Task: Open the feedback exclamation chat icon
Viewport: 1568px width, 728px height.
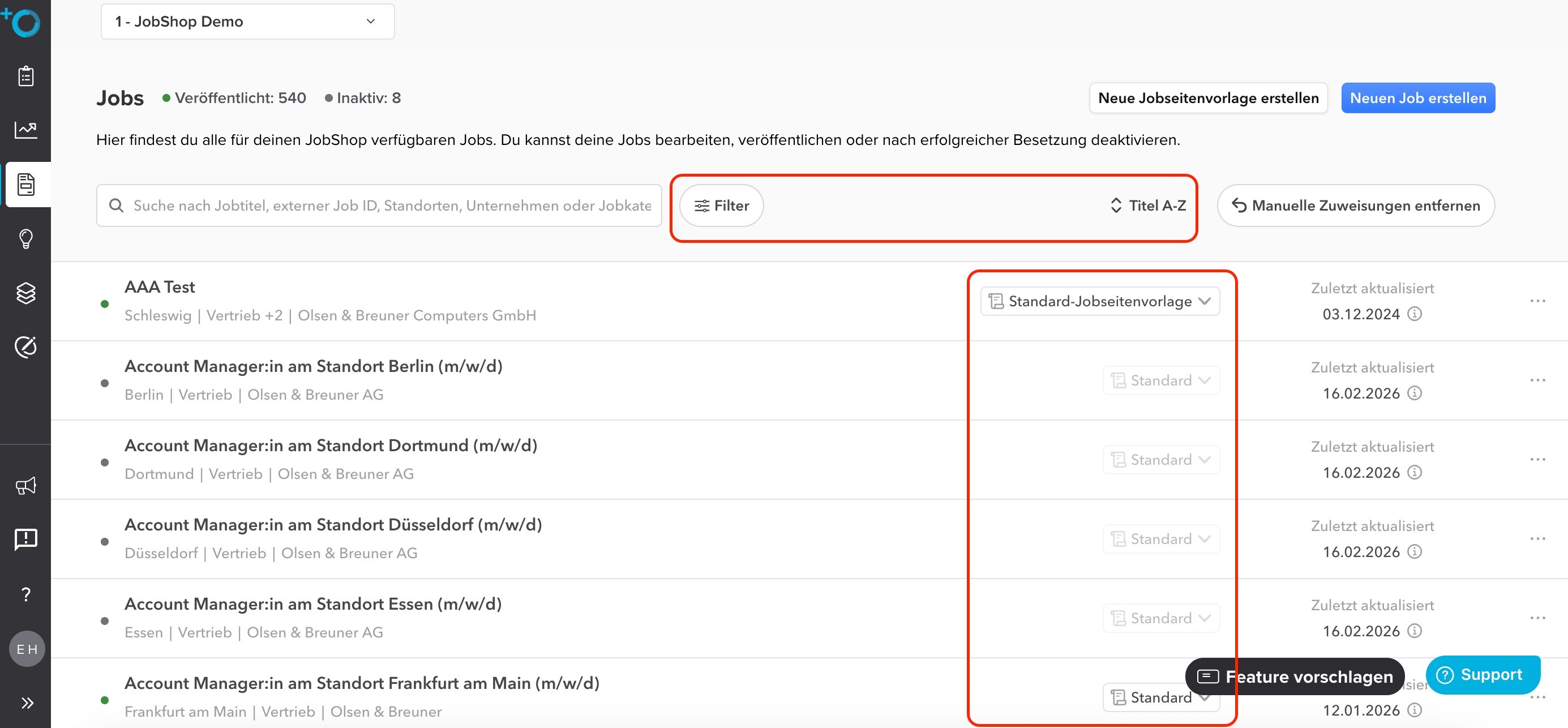Action: pos(25,539)
